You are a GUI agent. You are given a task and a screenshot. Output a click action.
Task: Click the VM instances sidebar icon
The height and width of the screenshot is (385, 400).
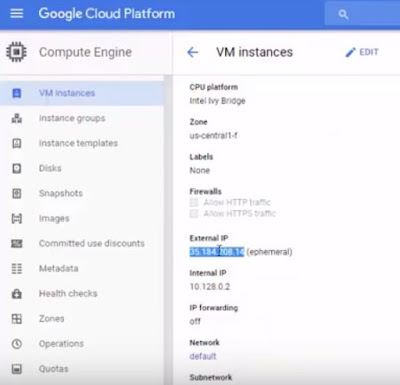(x=17, y=93)
